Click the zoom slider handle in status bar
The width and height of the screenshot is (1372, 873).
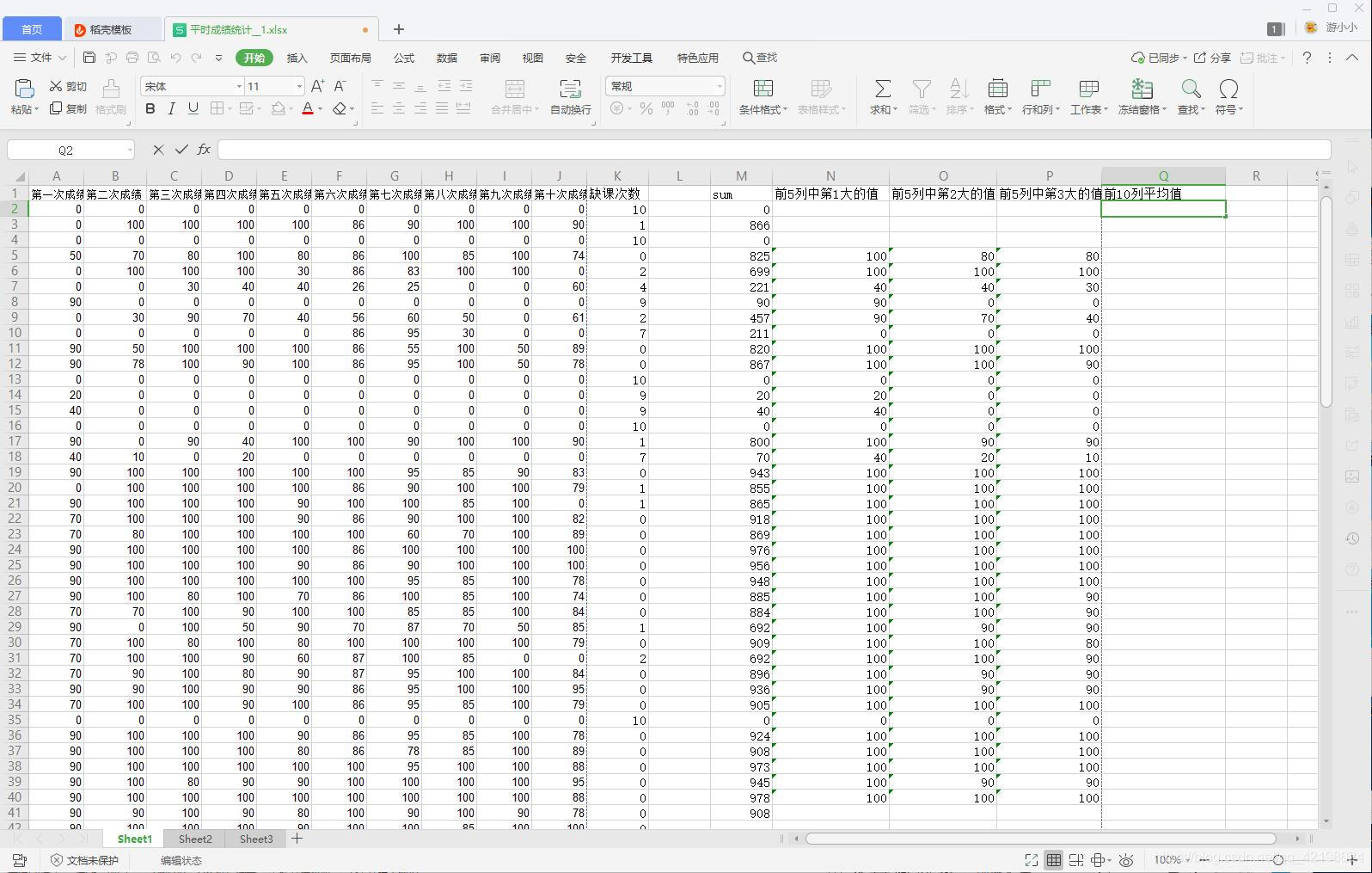click(x=1278, y=860)
